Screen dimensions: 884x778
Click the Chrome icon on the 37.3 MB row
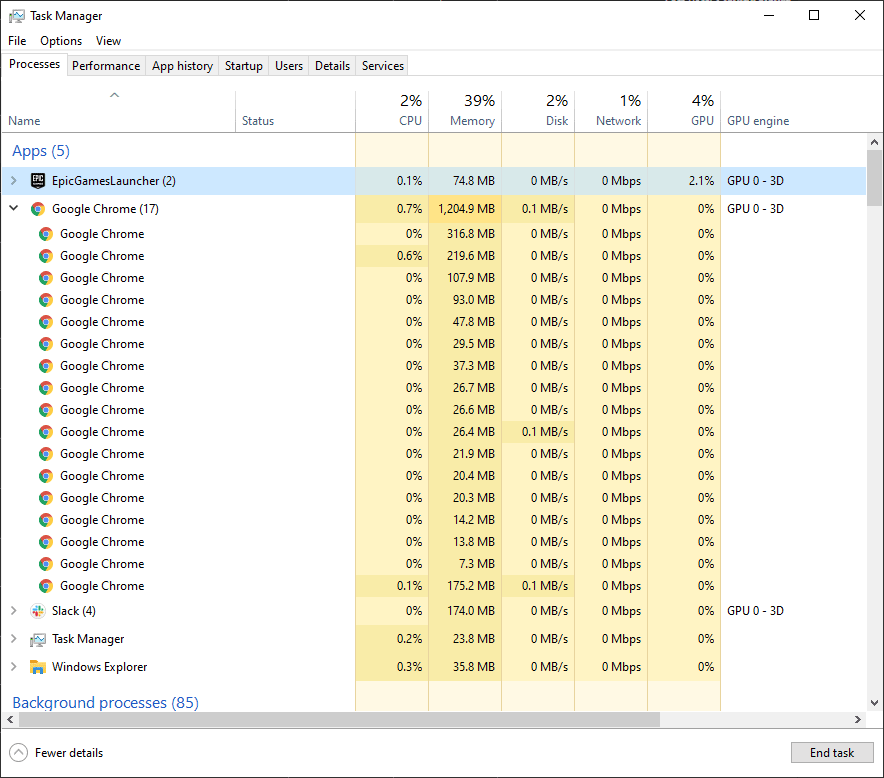point(46,366)
